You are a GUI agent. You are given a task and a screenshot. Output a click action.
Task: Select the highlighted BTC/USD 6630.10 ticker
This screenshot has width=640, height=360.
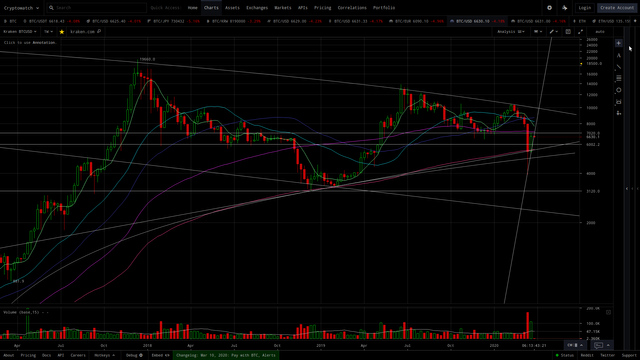[478, 21]
